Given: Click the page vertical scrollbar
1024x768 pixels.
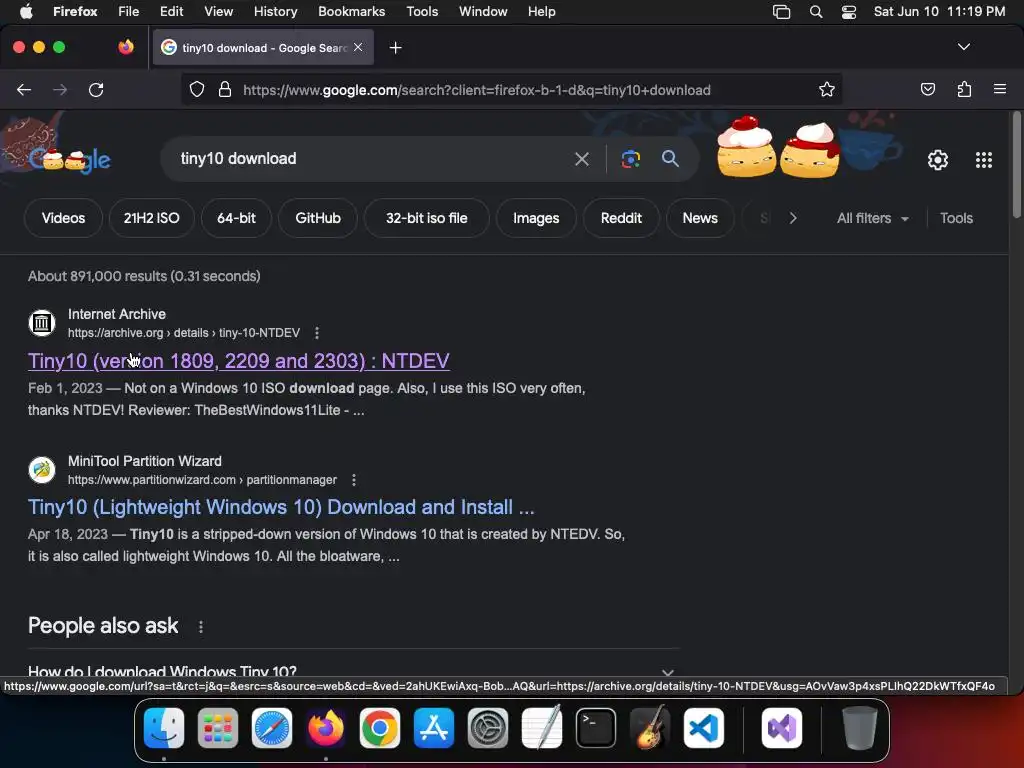Looking at the screenshot, I should pos(1016,165).
